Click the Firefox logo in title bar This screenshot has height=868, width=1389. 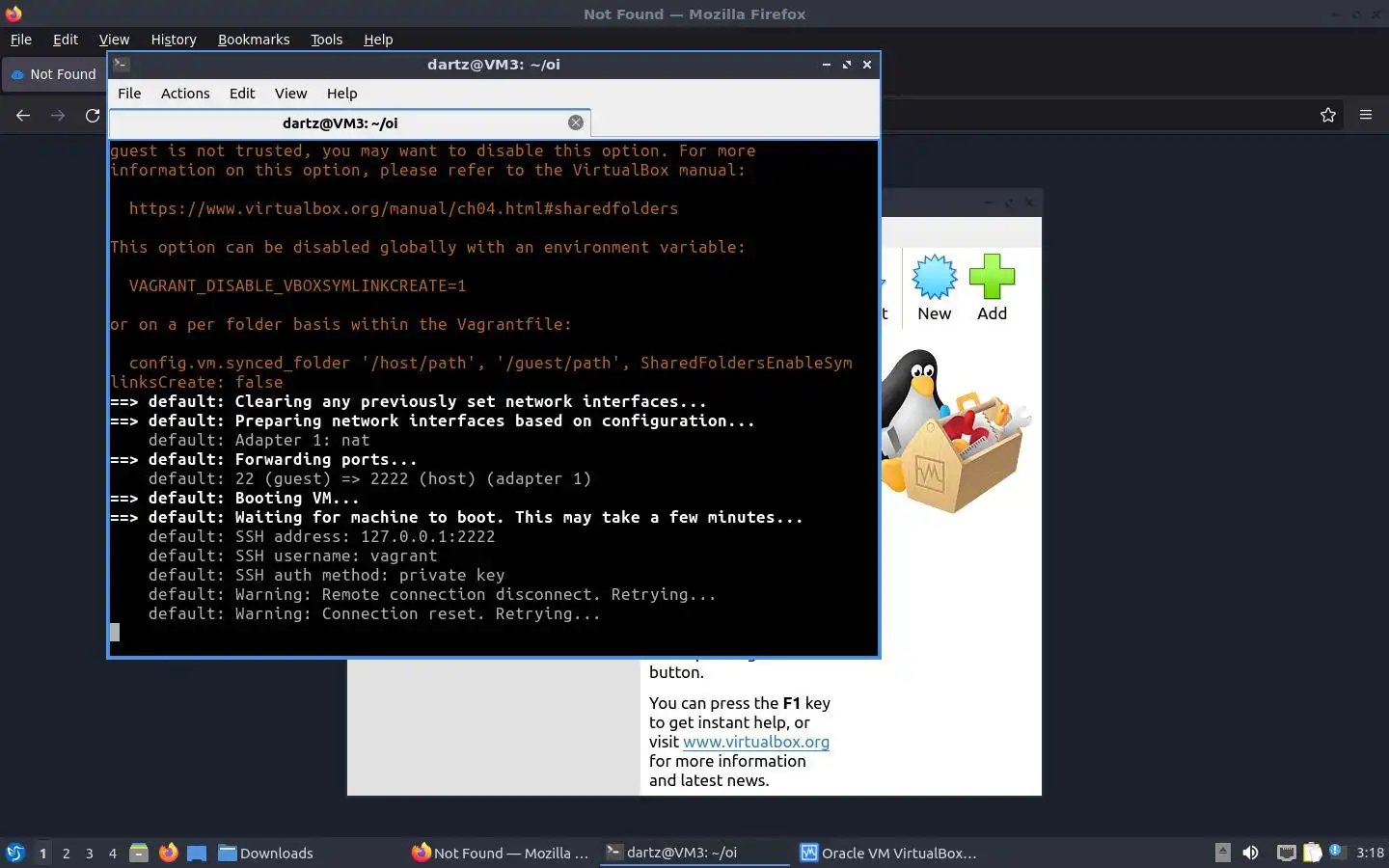(x=14, y=14)
